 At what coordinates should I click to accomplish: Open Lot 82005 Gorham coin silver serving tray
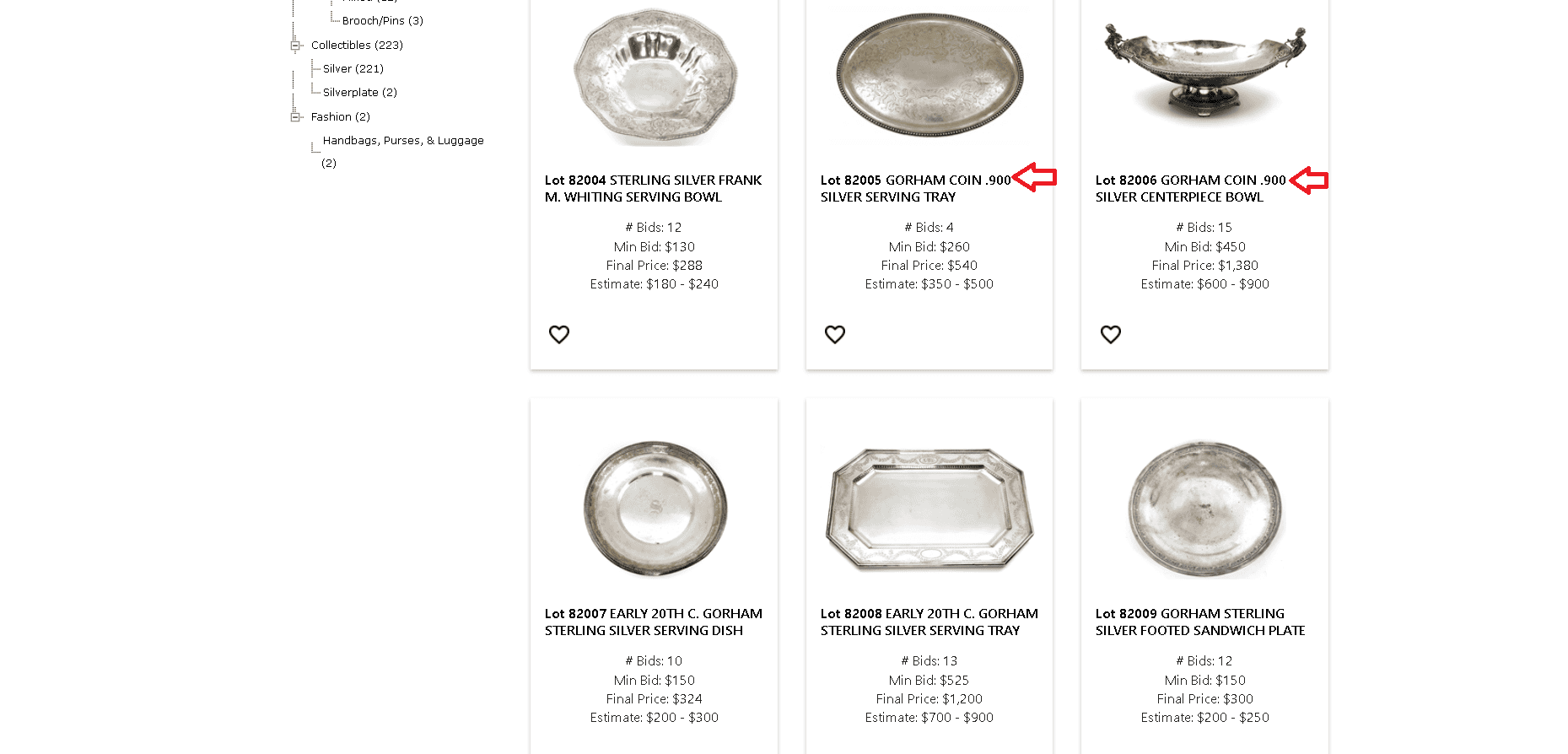tap(915, 187)
